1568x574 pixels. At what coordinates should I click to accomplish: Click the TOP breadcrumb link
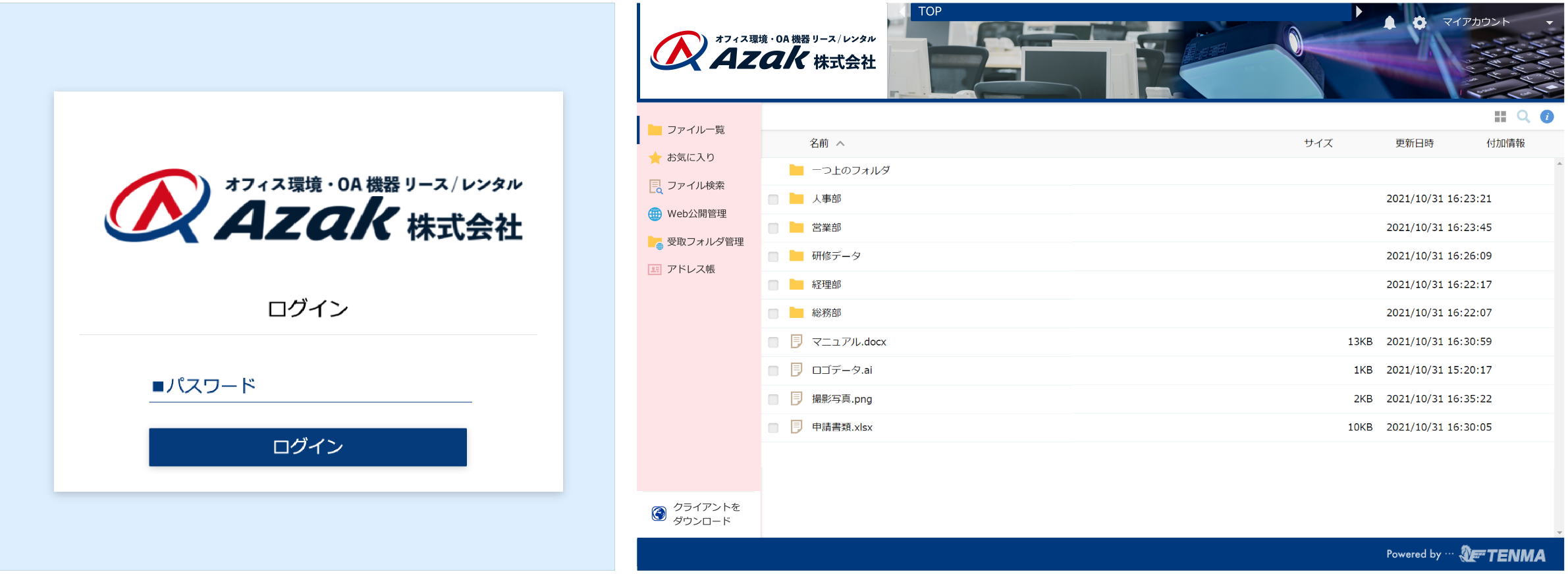(x=929, y=11)
